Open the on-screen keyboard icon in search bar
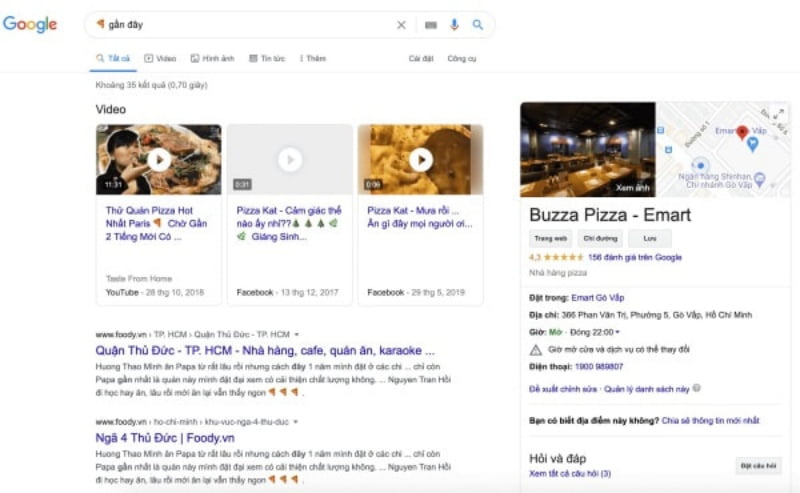Viewport: 800px width, 493px height. coord(431,25)
